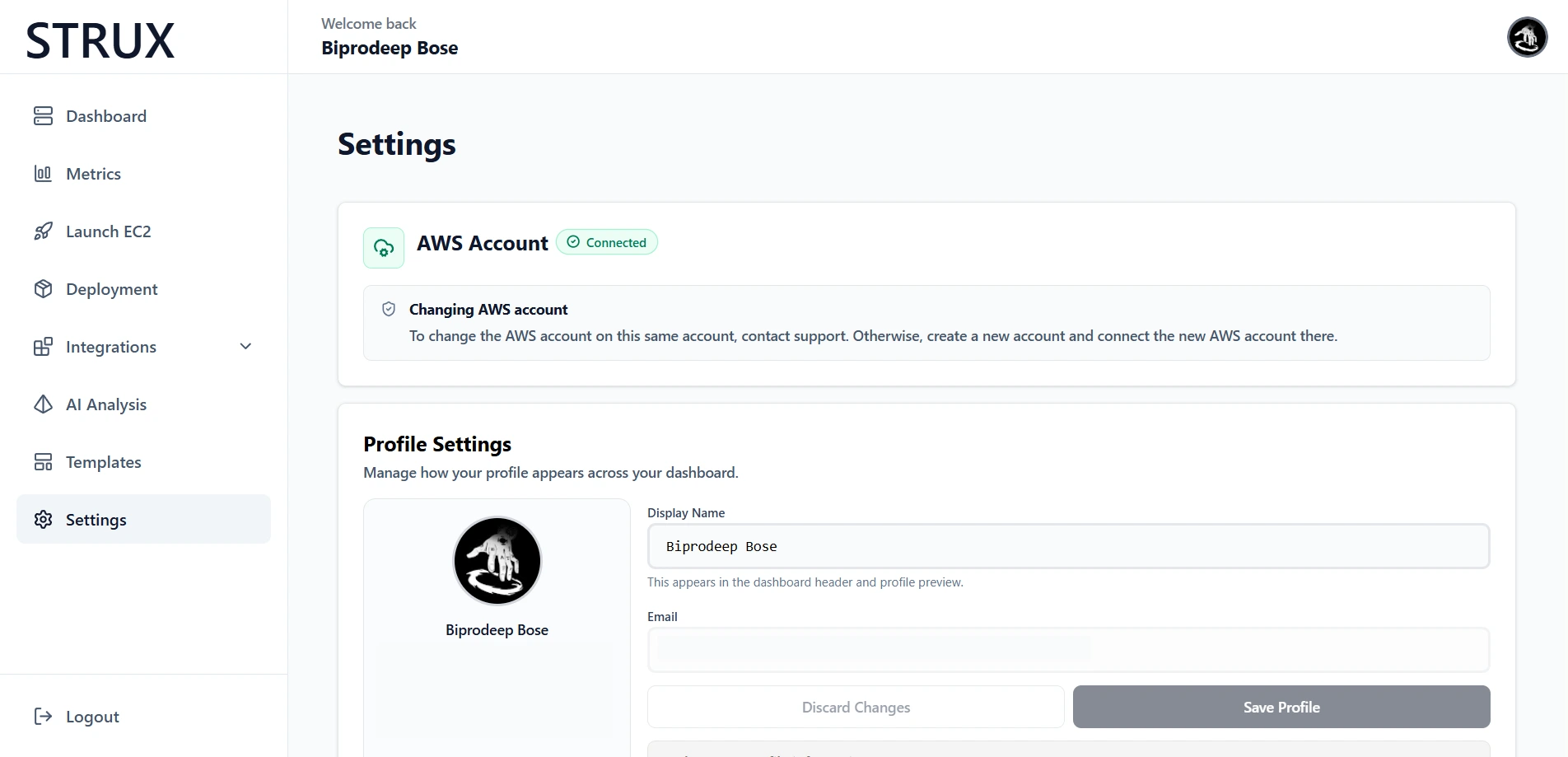Click the Email input field

(x=1069, y=650)
